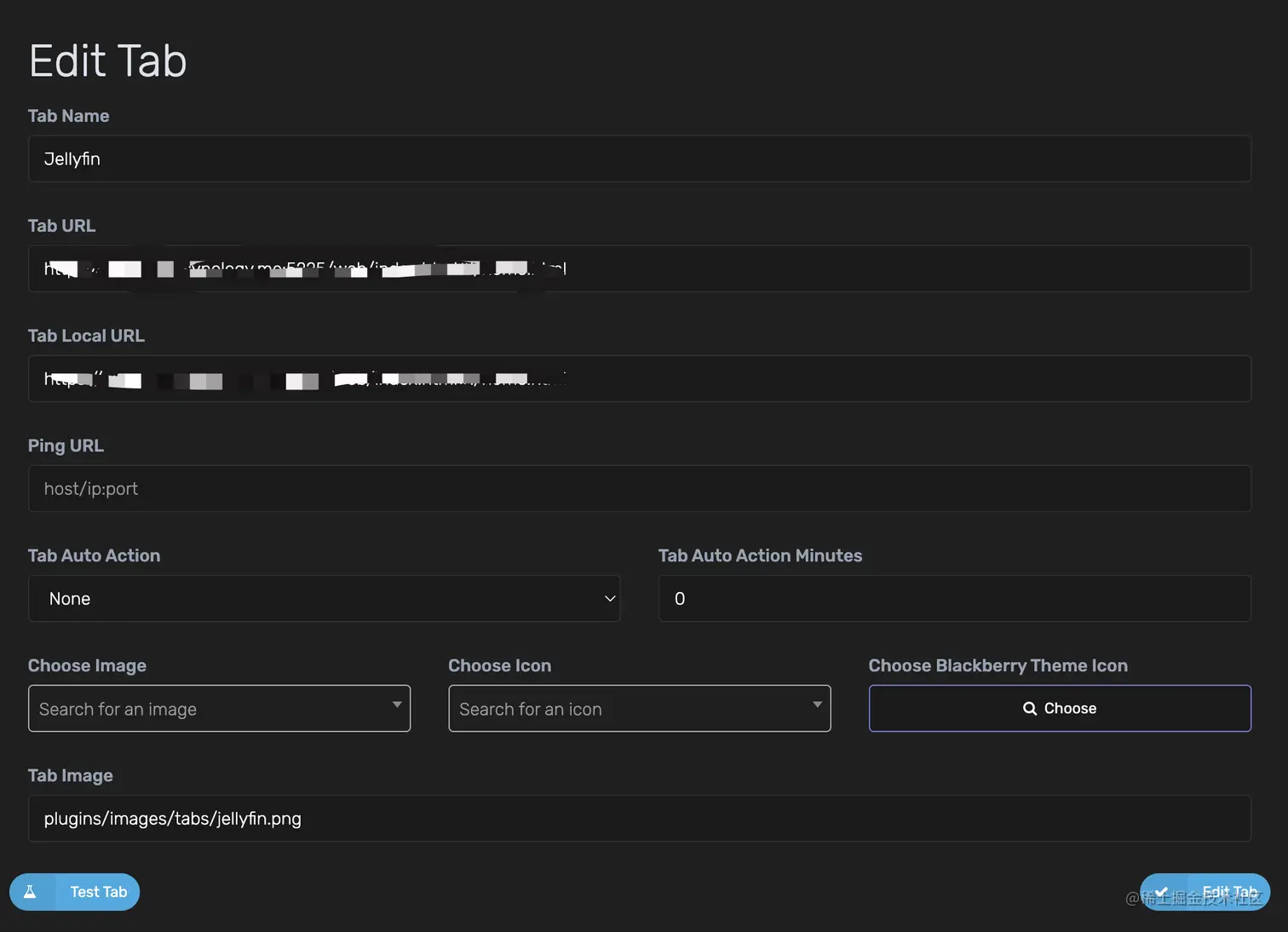Click the flask icon on Test Tab
This screenshot has height=932, width=1288.
[x=30, y=892]
